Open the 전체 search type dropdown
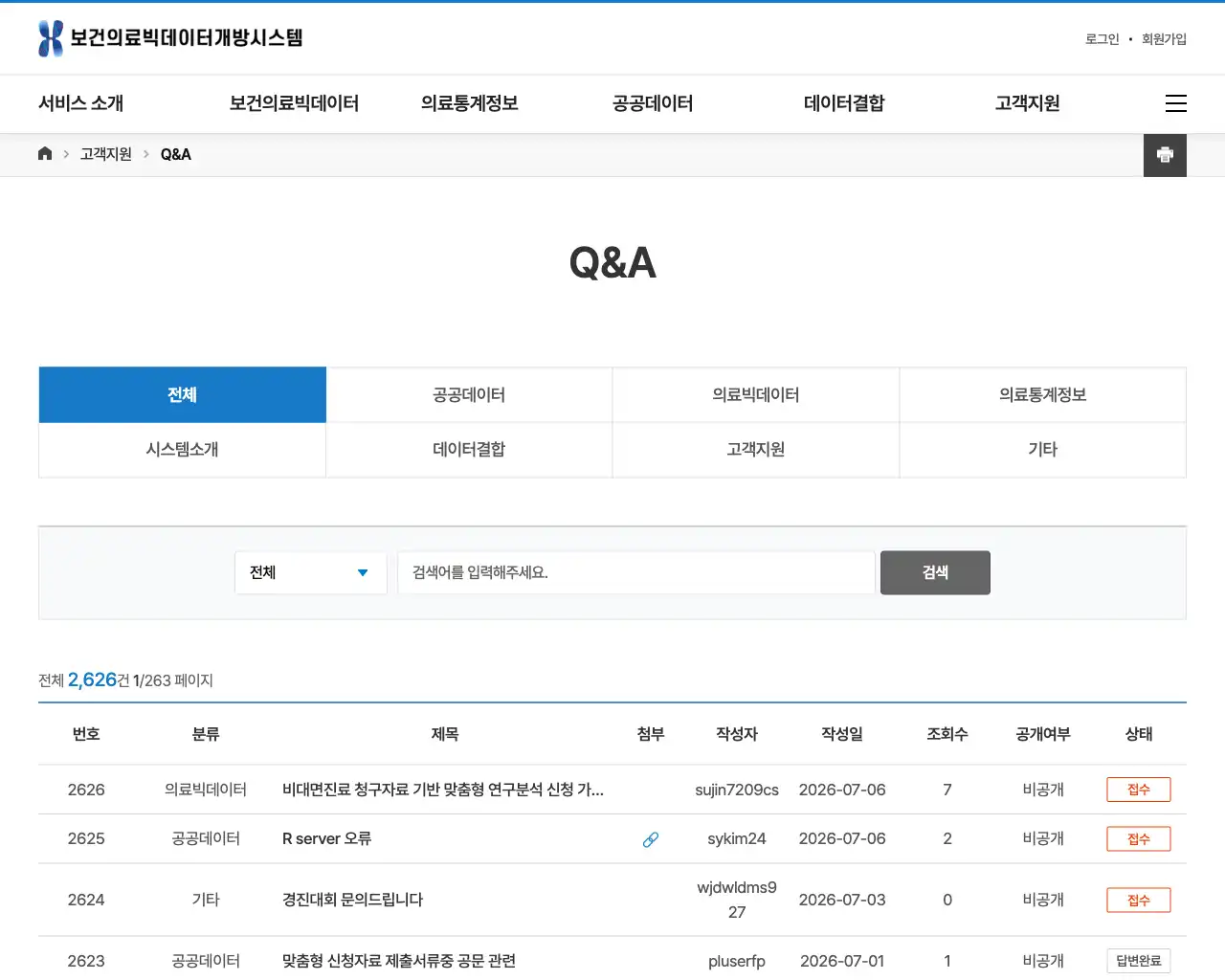 (x=311, y=572)
